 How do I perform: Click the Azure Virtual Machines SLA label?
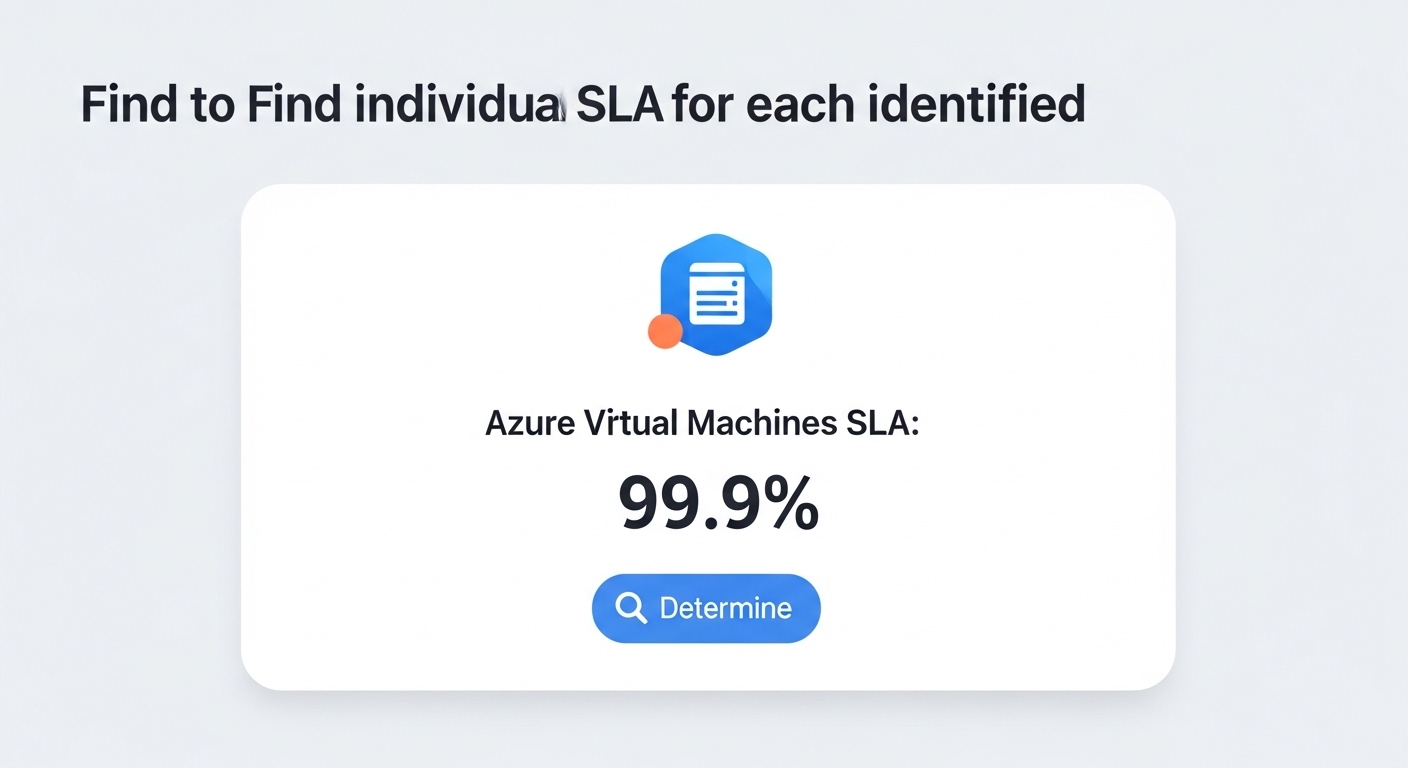pos(701,423)
